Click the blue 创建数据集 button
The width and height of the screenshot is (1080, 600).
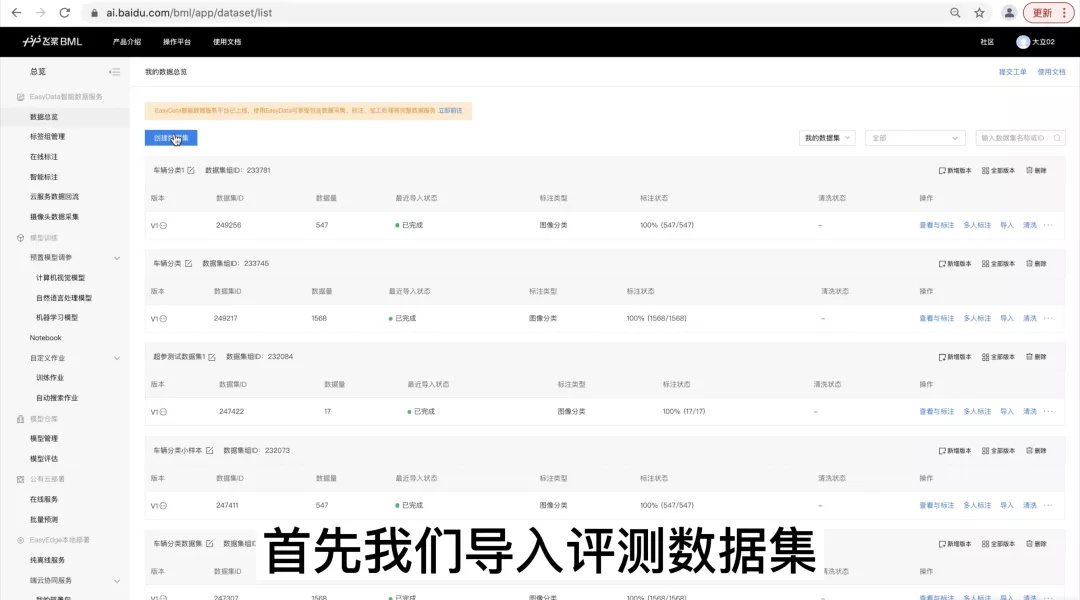[171, 138]
